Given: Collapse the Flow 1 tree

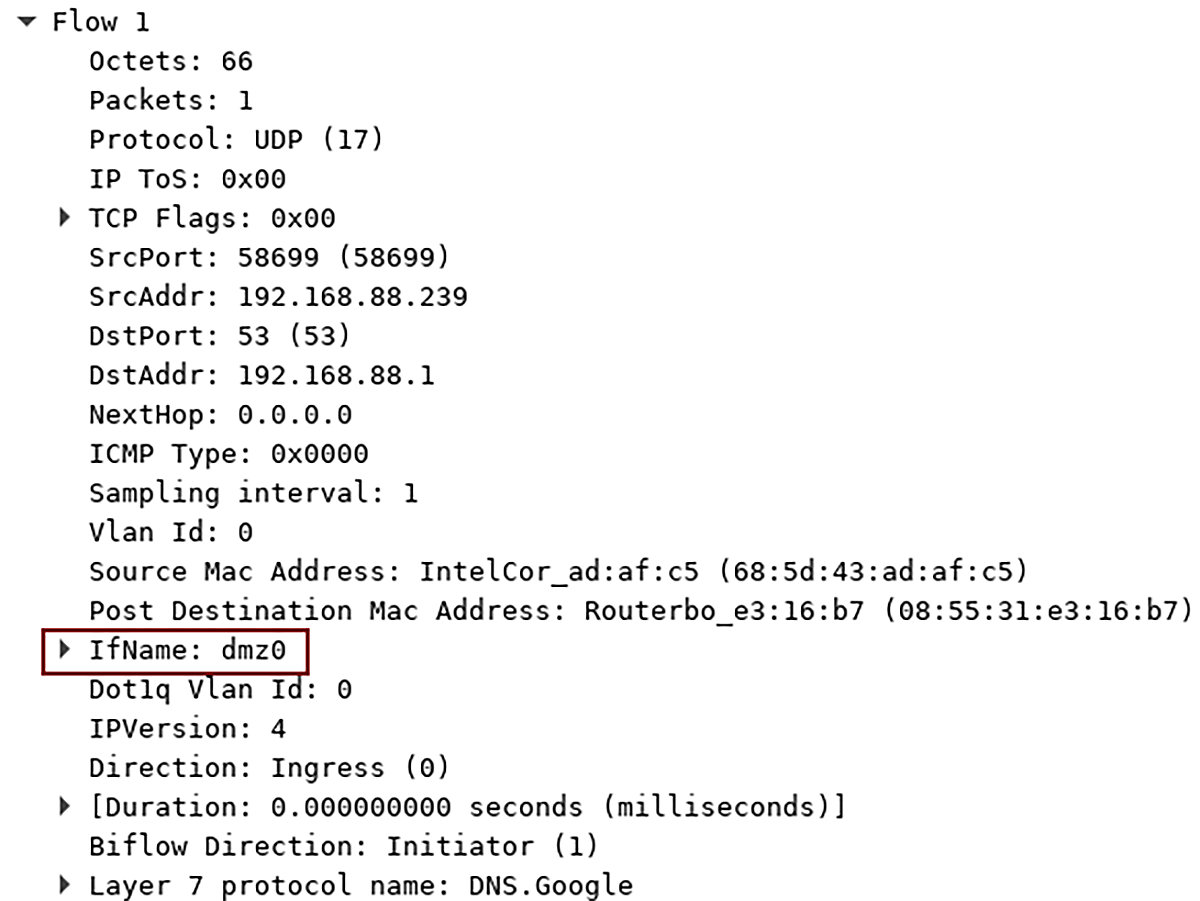Looking at the screenshot, I should (x=27, y=21).
